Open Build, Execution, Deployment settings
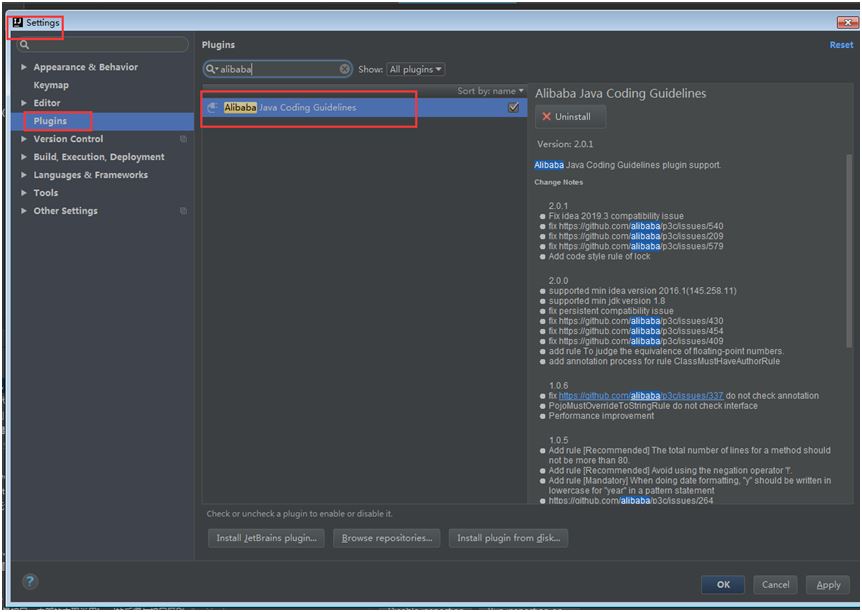Viewport: 862px width, 612px height. pos(99,157)
